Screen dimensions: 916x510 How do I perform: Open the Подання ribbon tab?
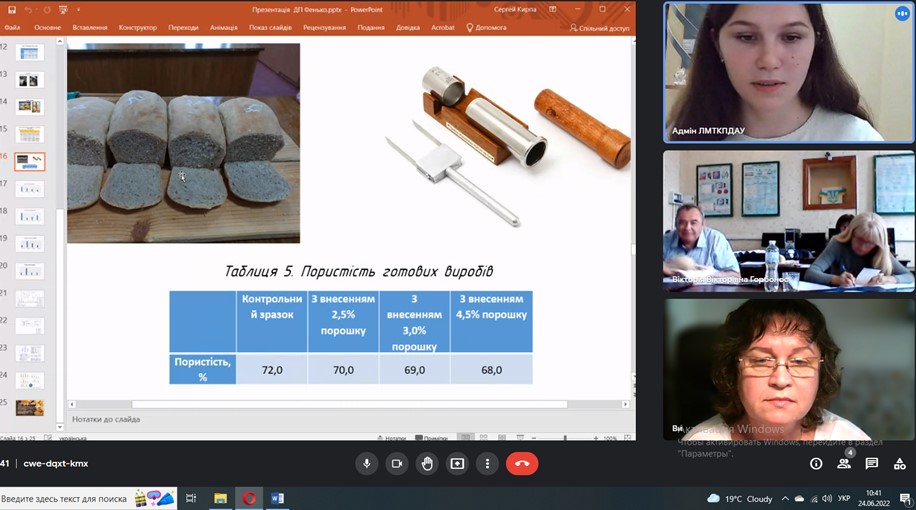(371, 27)
